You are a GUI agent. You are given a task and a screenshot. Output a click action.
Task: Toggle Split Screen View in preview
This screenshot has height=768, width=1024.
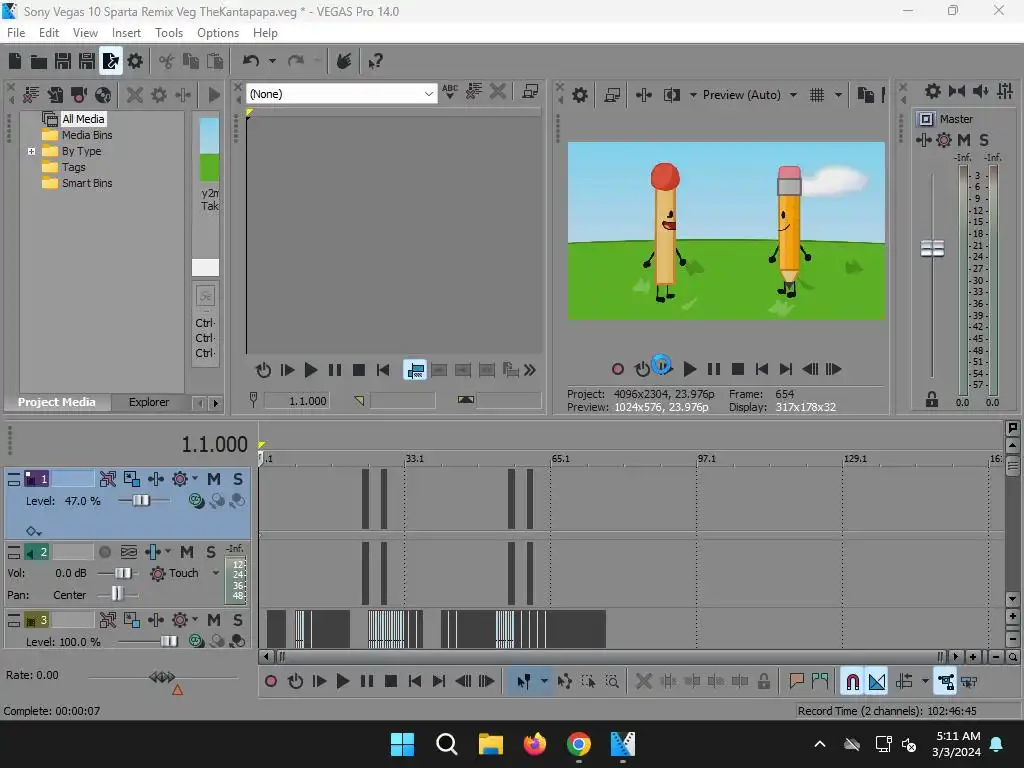[672, 95]
